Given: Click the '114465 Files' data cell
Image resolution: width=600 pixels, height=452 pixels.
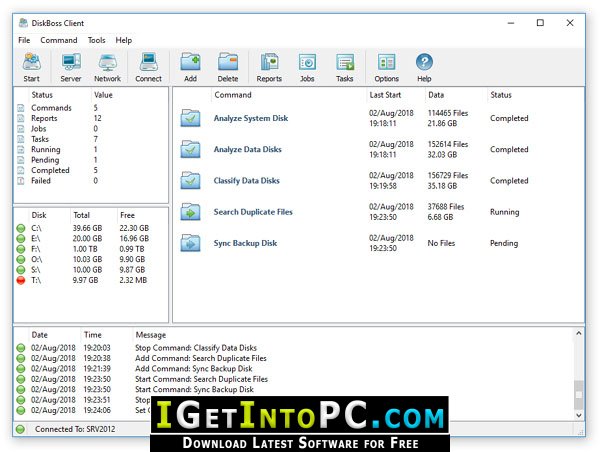Looking at the screenshot, I should point(448,113).
